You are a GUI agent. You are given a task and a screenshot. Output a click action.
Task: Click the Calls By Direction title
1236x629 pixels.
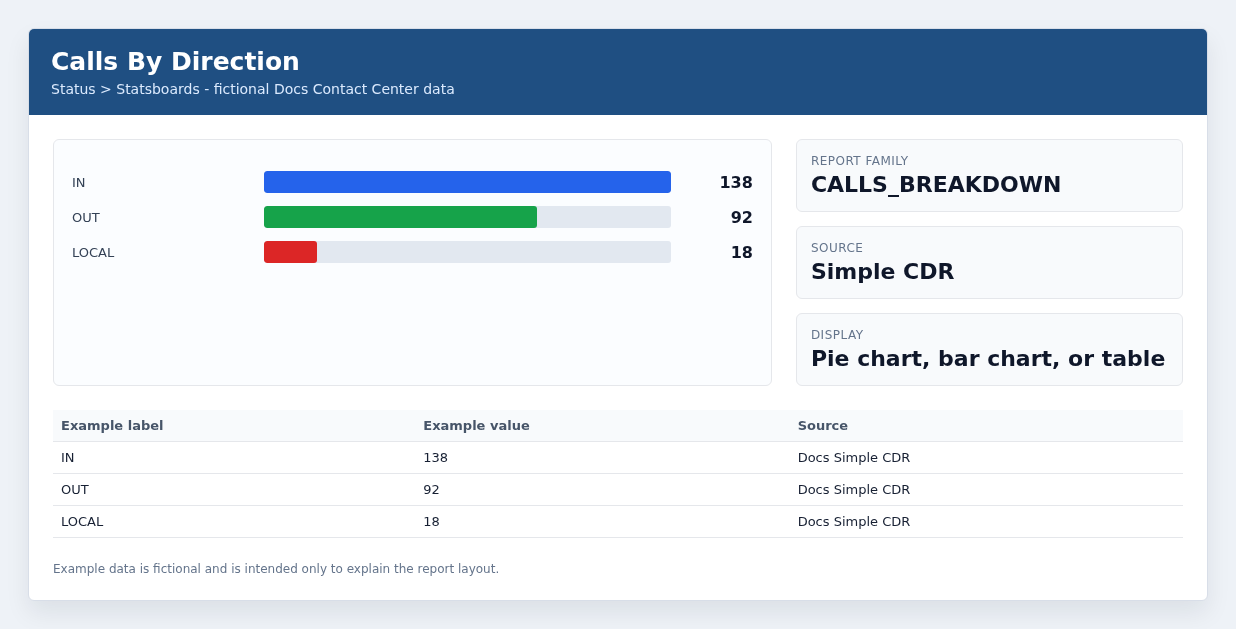coord(175,61)
